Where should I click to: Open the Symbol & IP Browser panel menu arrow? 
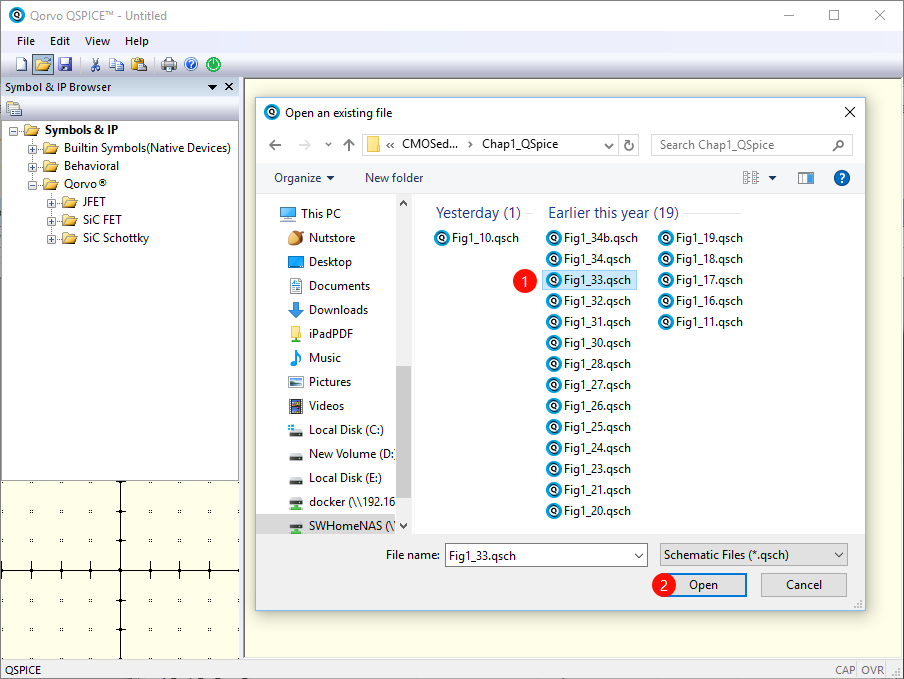(212, 87)
